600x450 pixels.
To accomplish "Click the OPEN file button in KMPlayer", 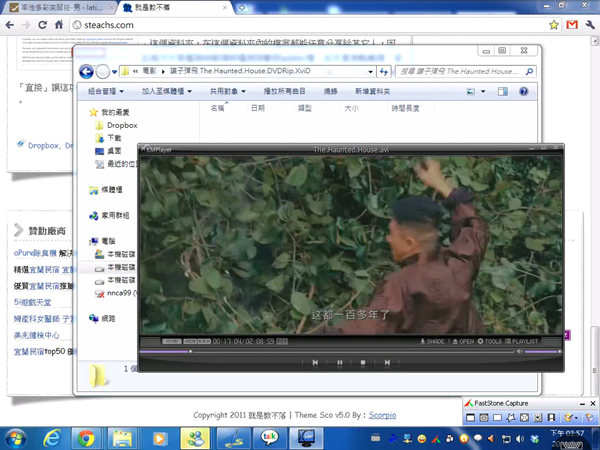I will point(464,341).
